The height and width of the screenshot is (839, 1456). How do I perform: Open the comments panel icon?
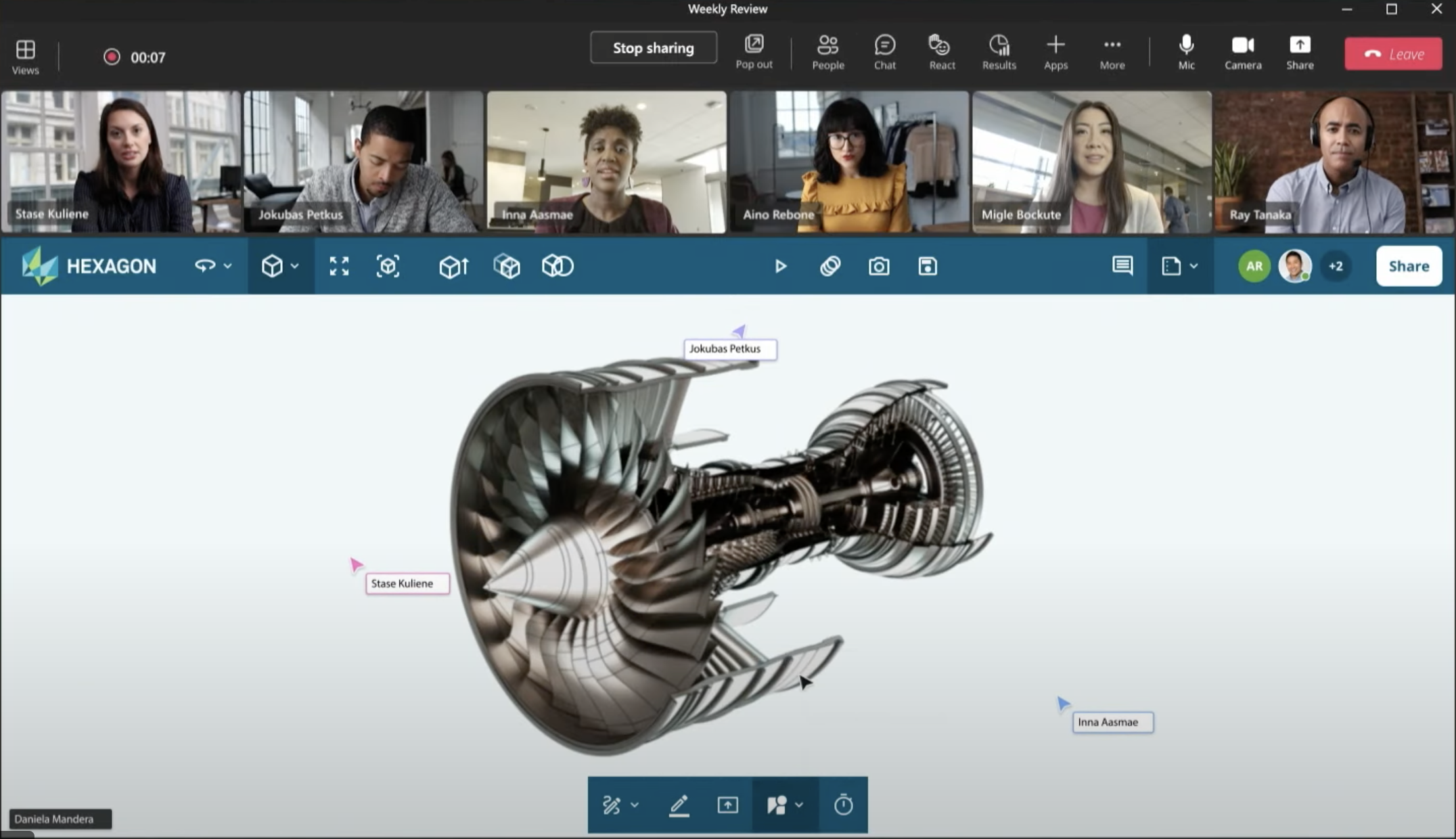coord(1122,266)
